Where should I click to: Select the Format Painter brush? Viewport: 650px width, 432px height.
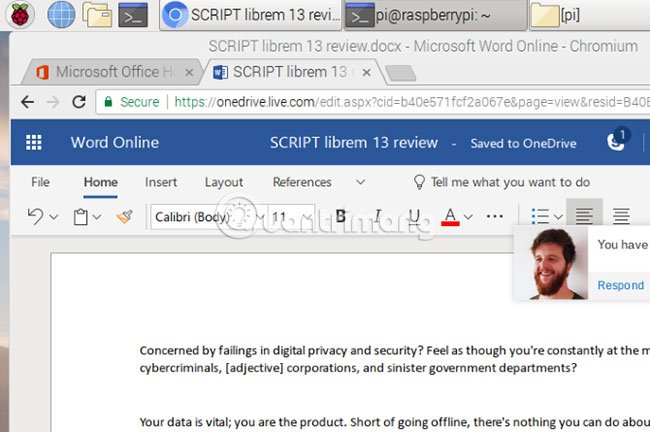click(124, 216)
